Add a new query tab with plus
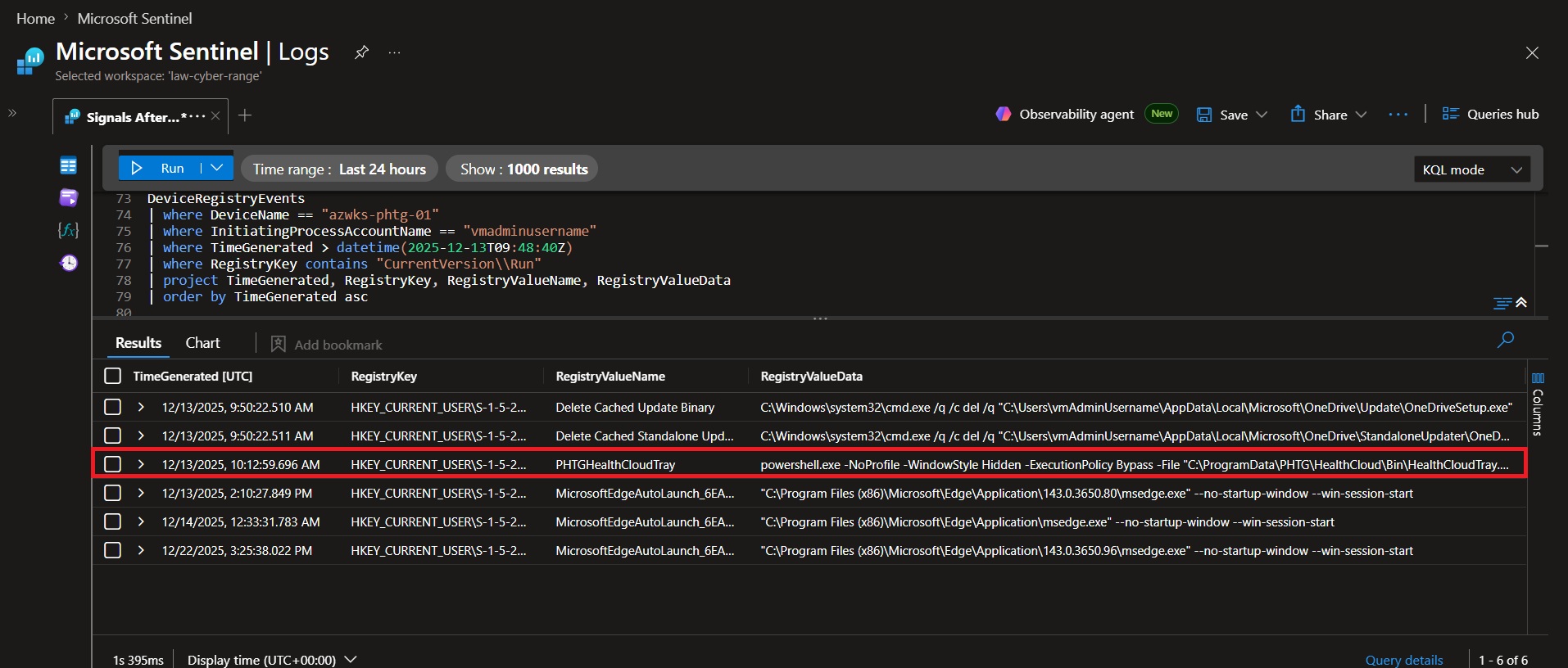This screenshot has width=1568, height=668. point(245,115)
